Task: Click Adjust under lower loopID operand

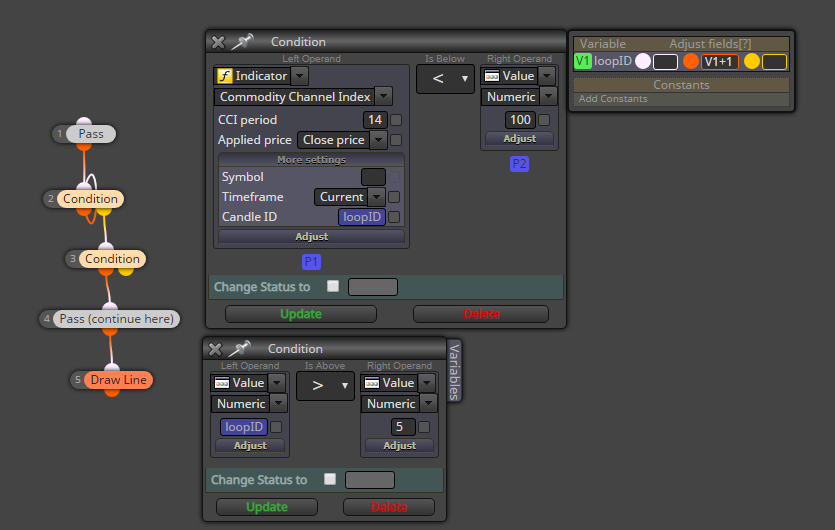Action: click(x=250, y=445)
